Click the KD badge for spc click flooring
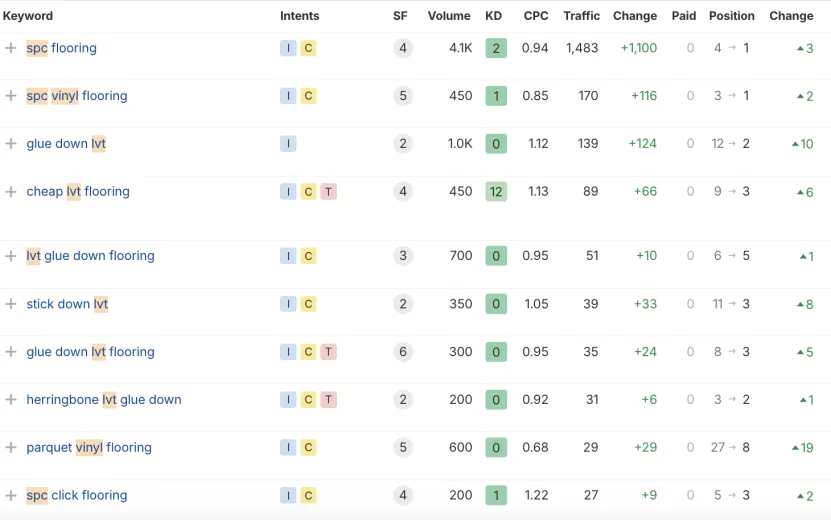The width and height of the screenshot is (831, 520). pyautogui.click(x=495, y=496)
